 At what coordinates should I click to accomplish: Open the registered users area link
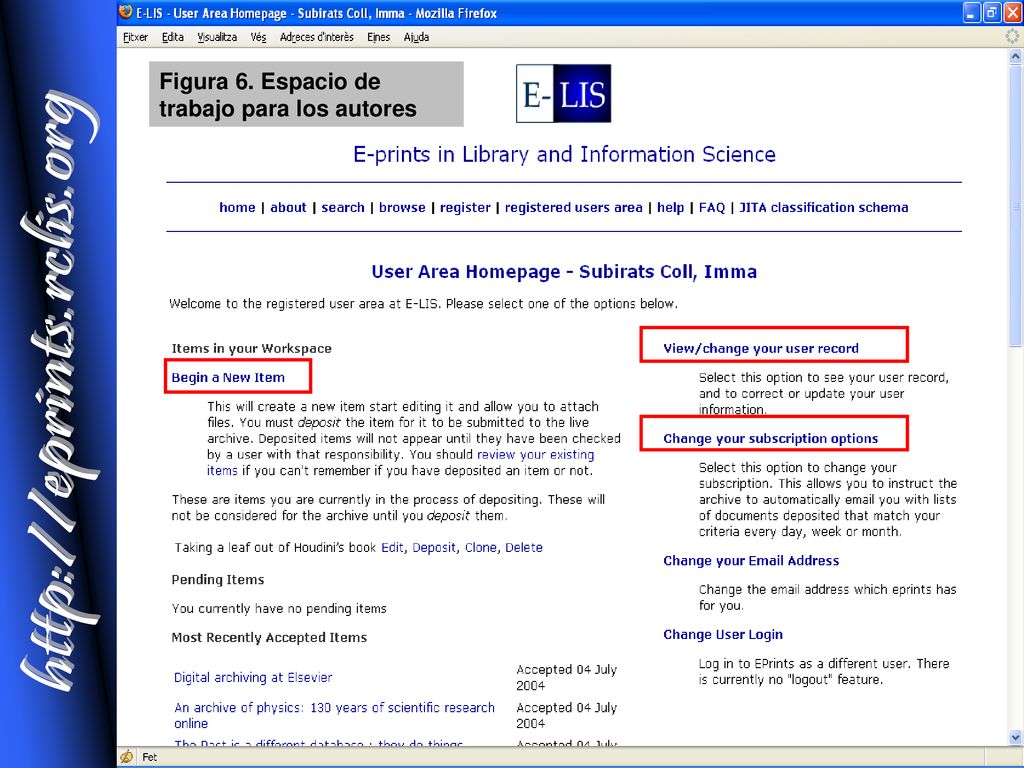(573, 207)
